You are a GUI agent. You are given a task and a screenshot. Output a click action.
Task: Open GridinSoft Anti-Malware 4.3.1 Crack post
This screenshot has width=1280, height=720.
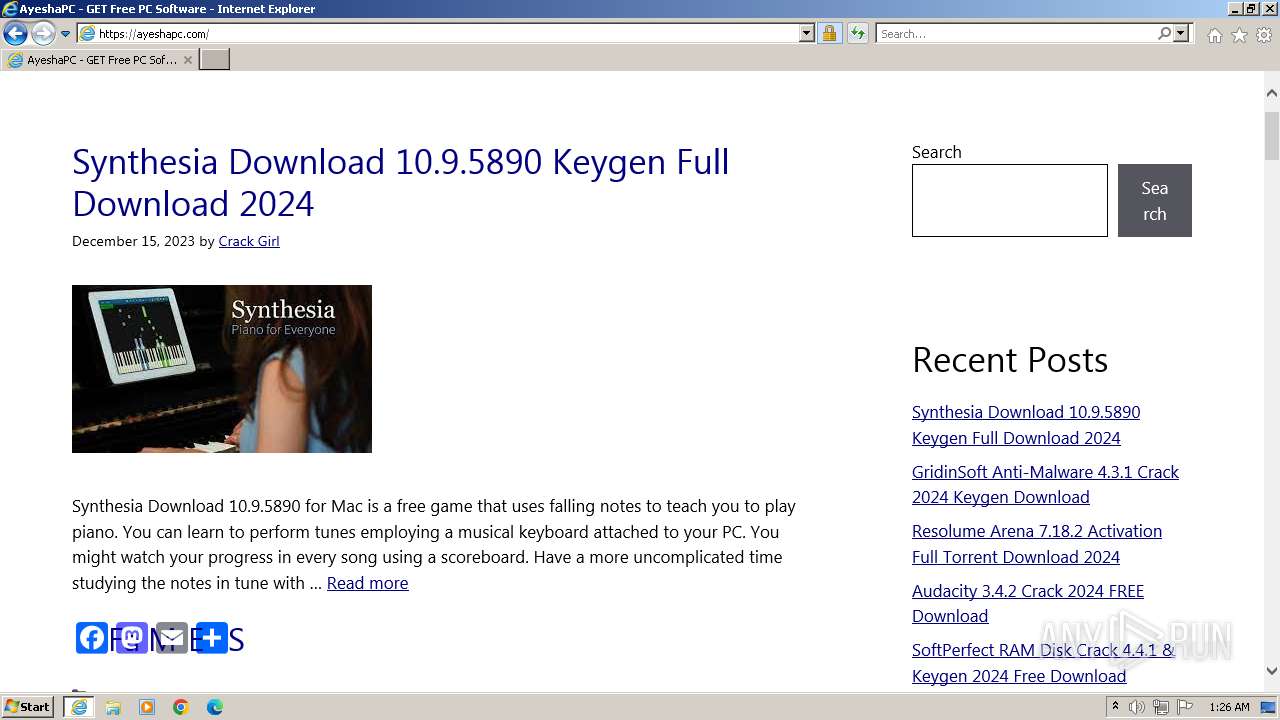pyautogui.click(x=1045, y=484)
